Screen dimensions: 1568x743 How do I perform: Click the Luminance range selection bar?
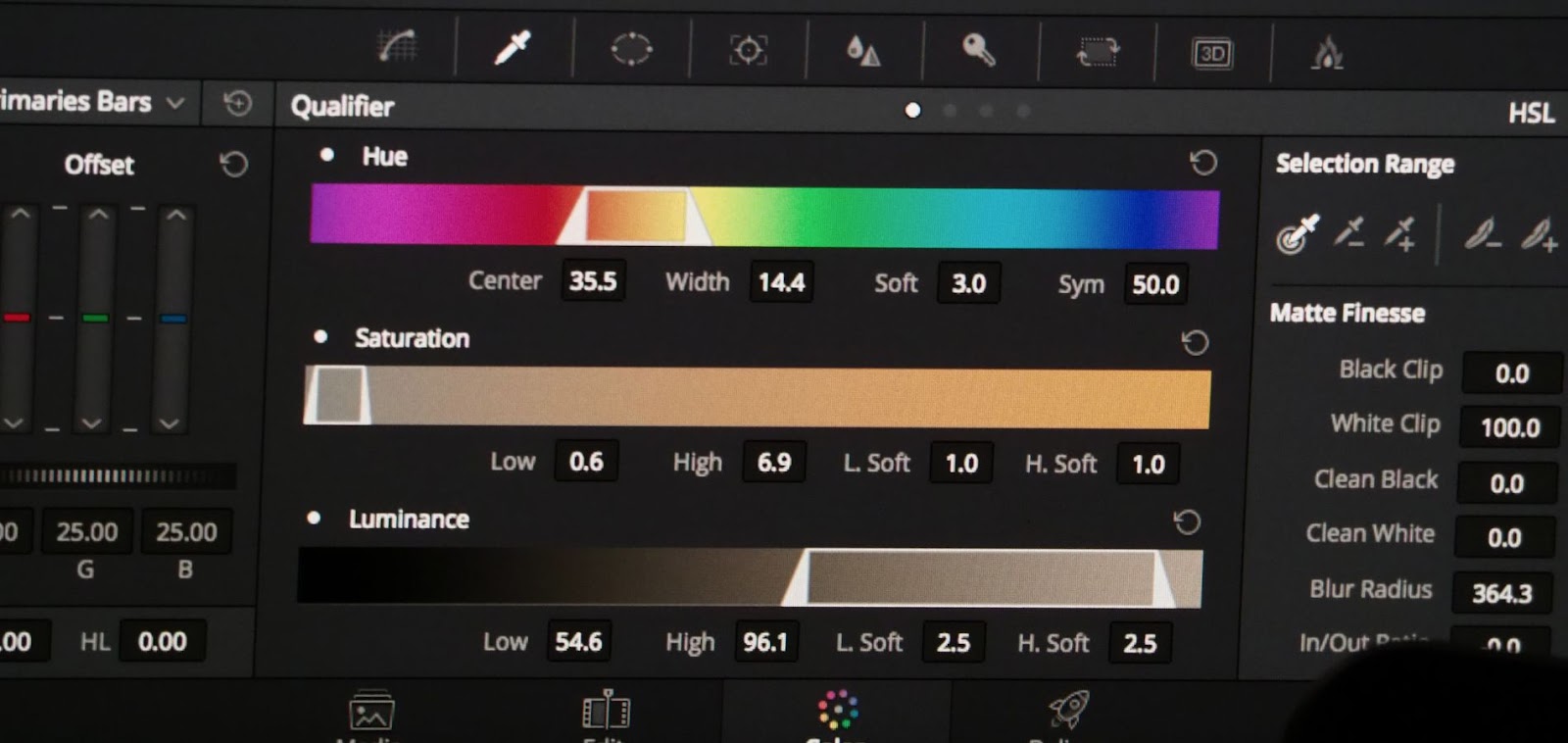tap(980, 578)
